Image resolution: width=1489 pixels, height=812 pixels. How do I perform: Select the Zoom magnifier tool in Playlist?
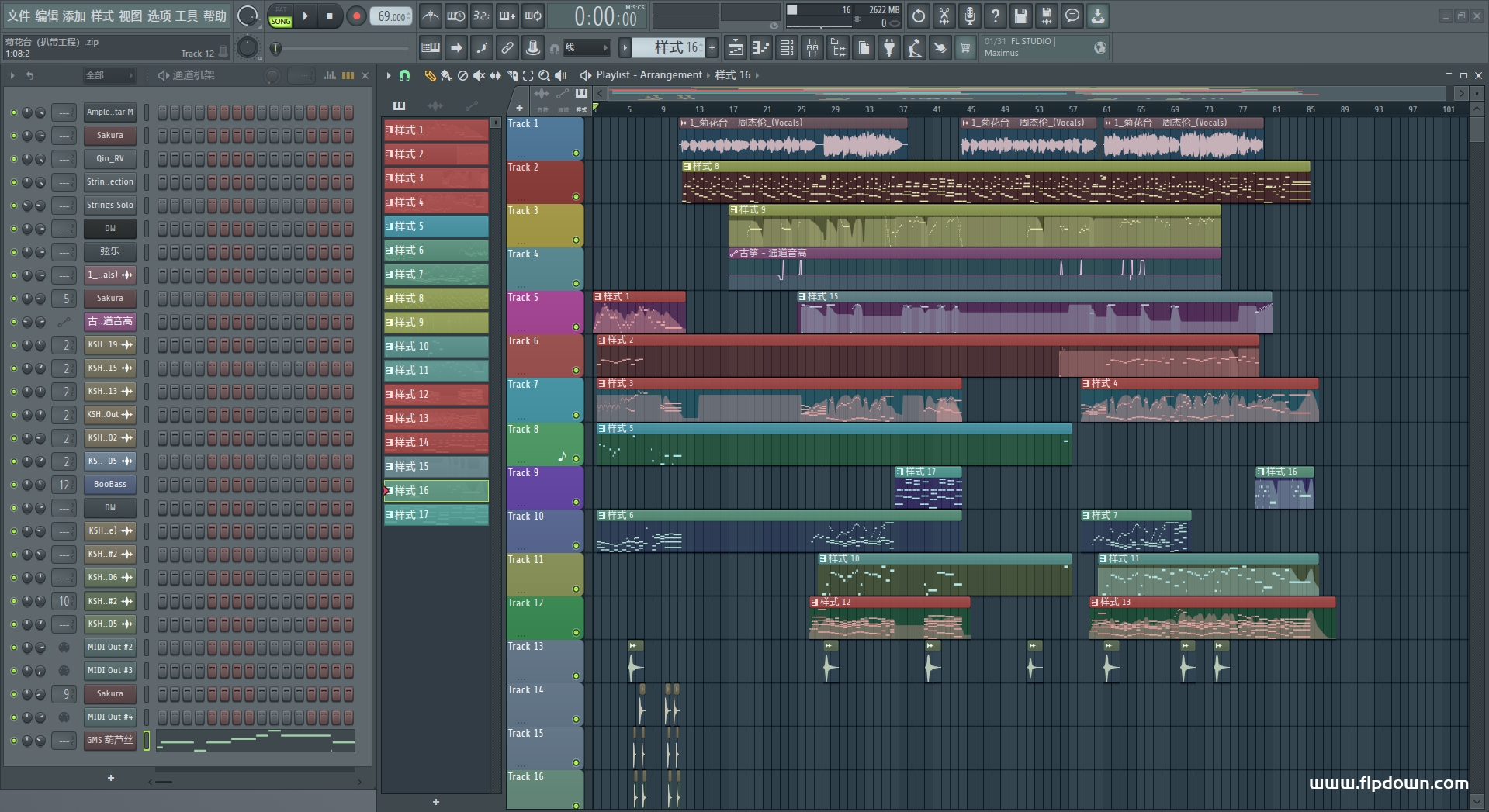point(544,75)
